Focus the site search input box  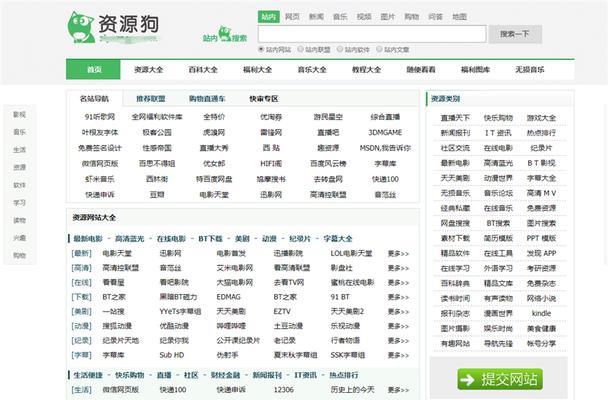point(372,34)
